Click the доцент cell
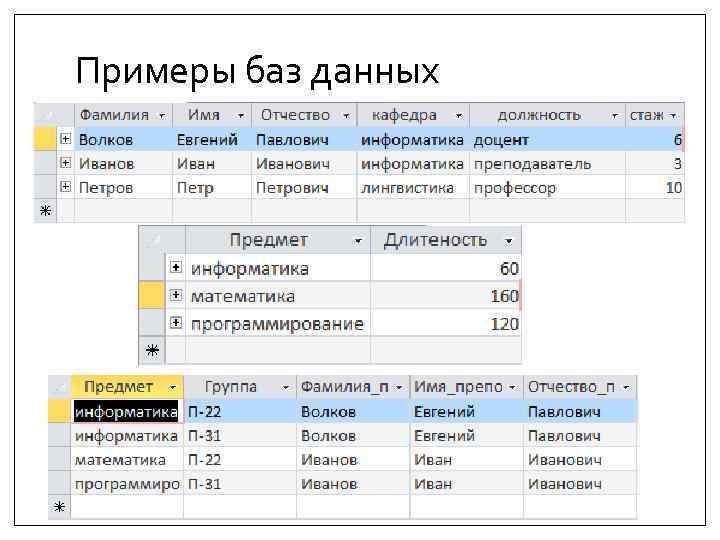Screen dimensions: 720x540 pyautogui.click(x=547, y=140)
